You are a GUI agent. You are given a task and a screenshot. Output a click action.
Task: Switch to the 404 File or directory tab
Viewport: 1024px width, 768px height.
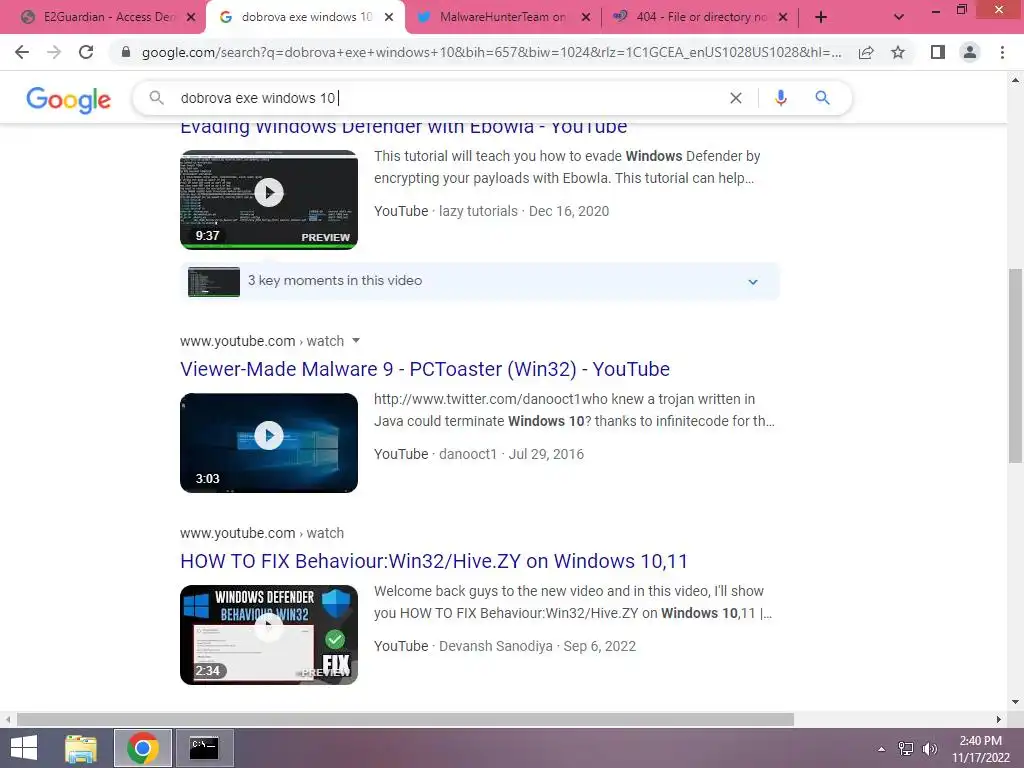(699, 17)
